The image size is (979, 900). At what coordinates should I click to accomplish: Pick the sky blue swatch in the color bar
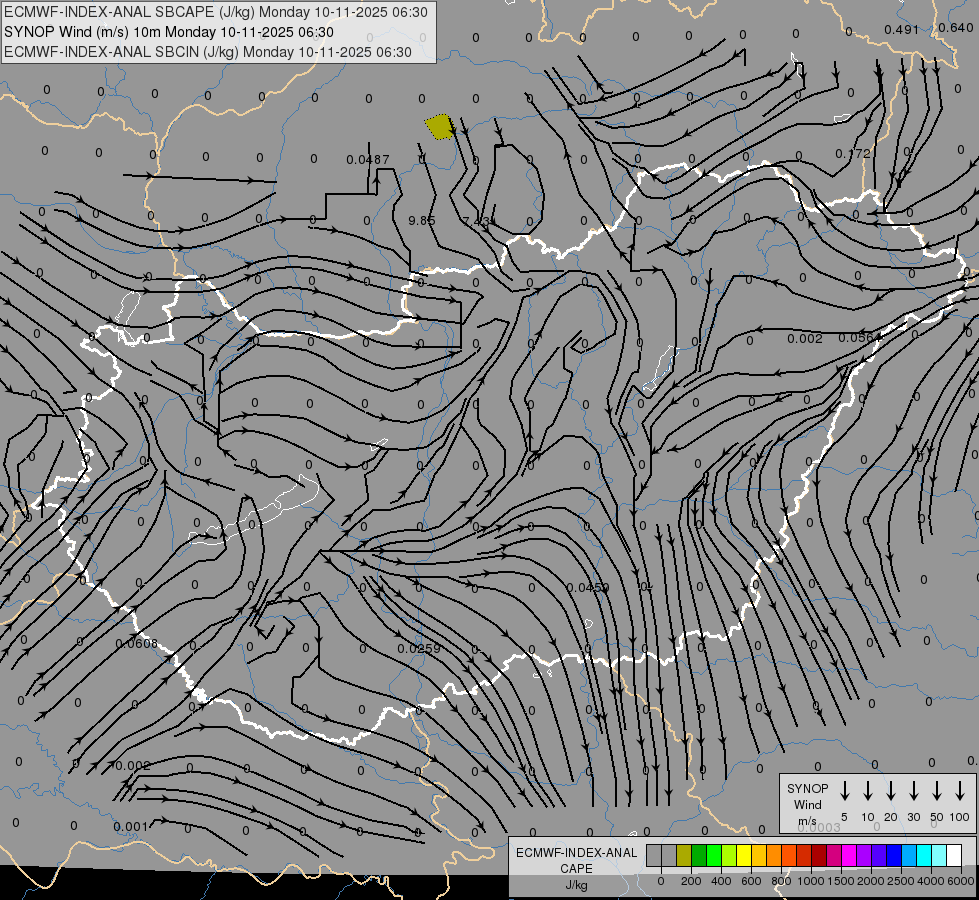tap(910, 855)
